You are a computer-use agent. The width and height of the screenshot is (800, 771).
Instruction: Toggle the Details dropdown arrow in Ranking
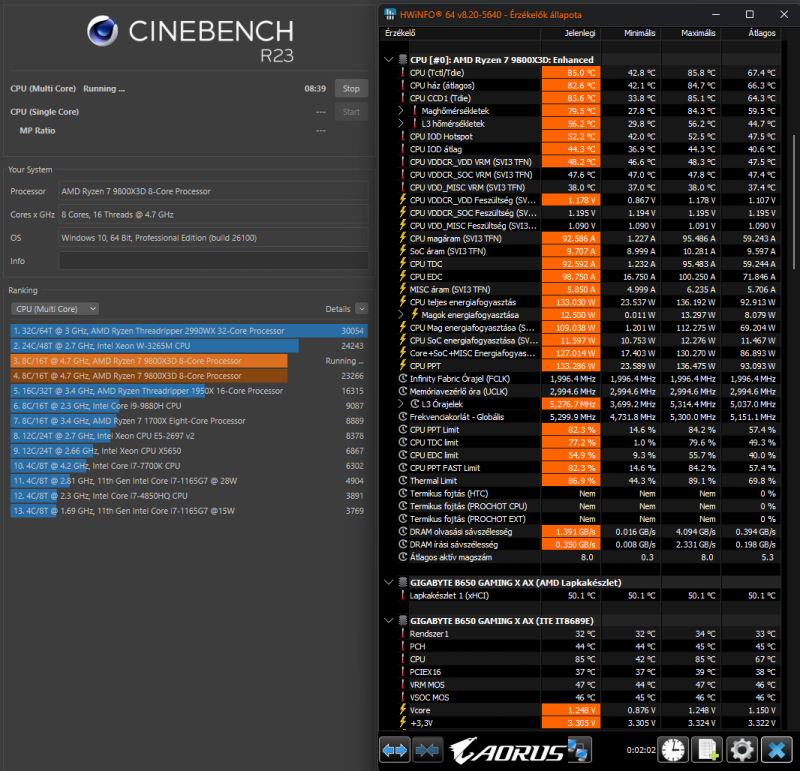[361, 309]
